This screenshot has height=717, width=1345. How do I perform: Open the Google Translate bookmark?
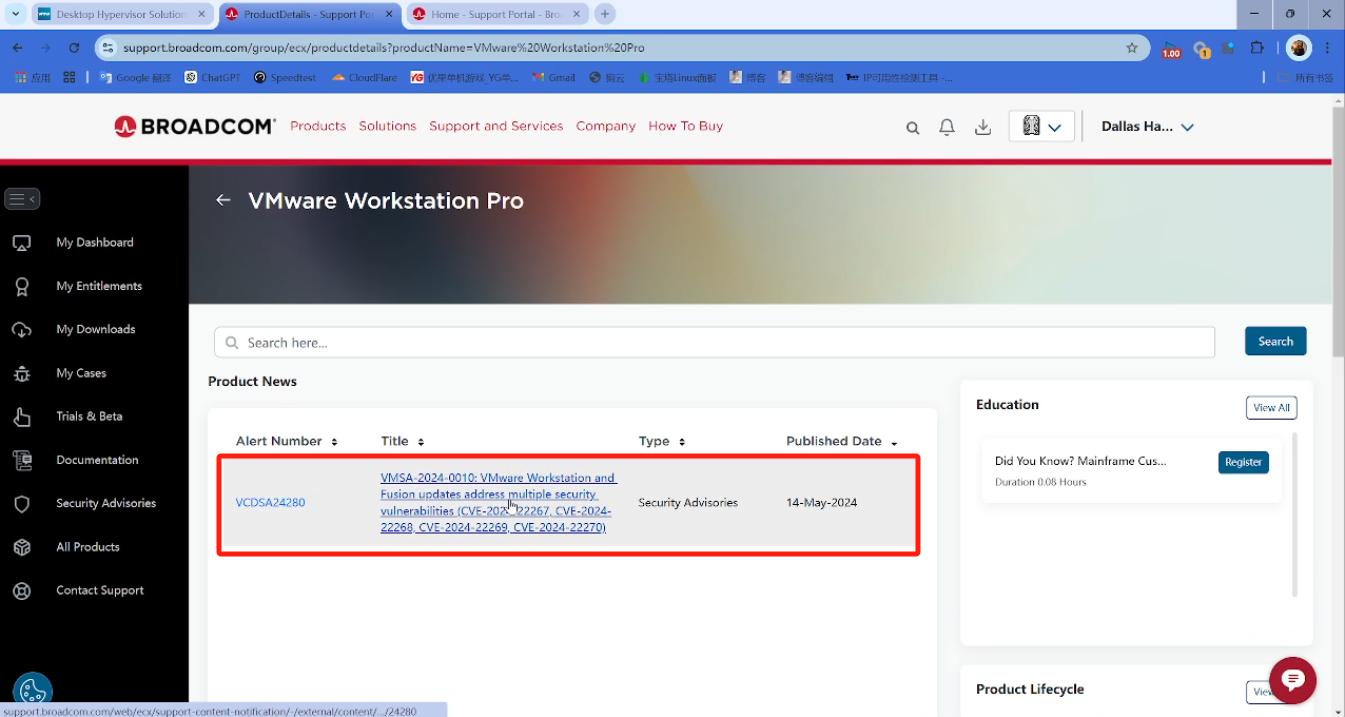point(136,77)
